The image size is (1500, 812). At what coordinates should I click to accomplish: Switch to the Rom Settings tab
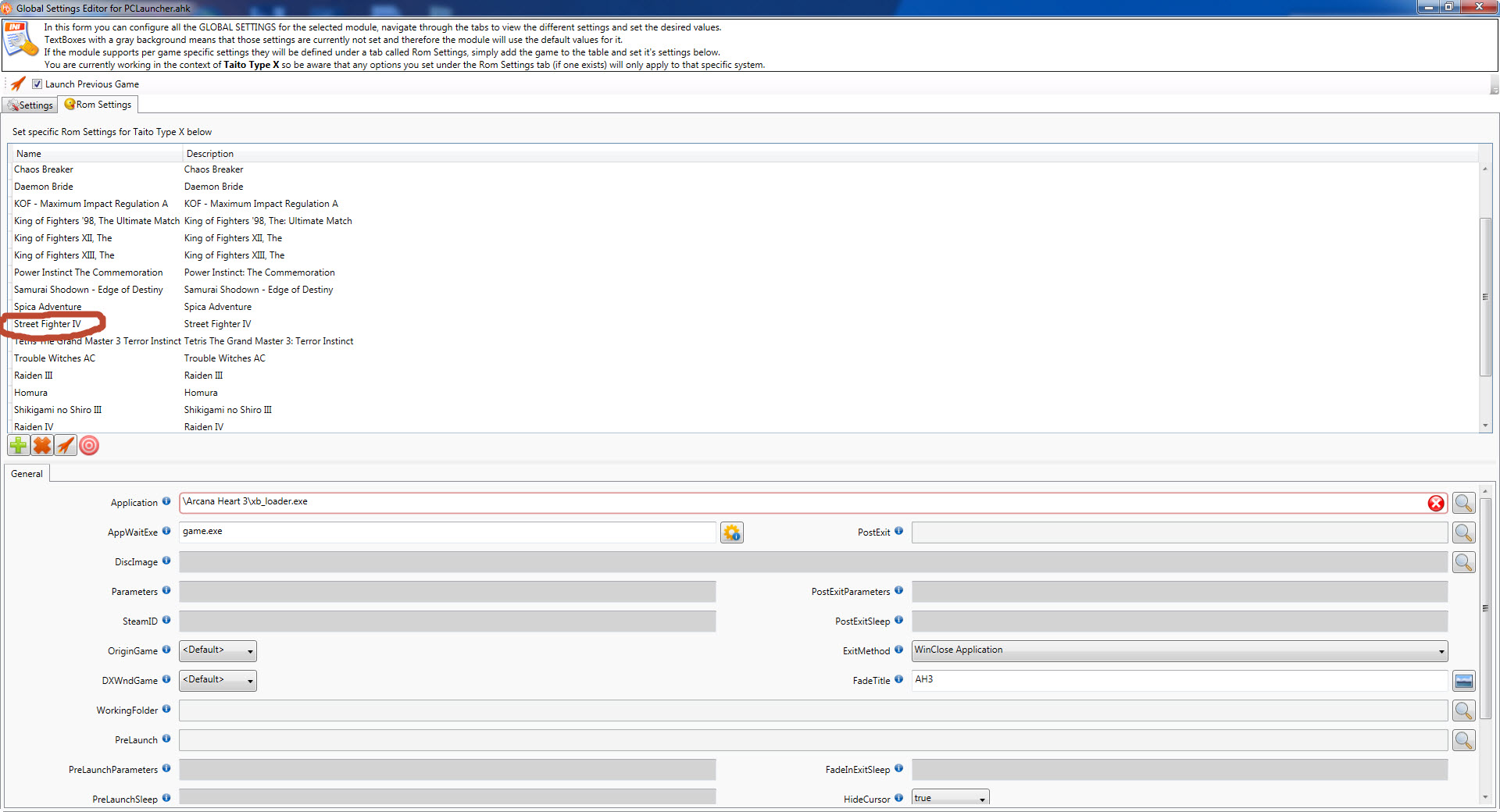98,105
